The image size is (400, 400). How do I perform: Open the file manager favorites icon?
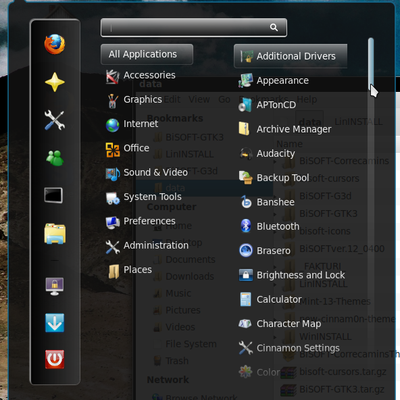(55, 233)
